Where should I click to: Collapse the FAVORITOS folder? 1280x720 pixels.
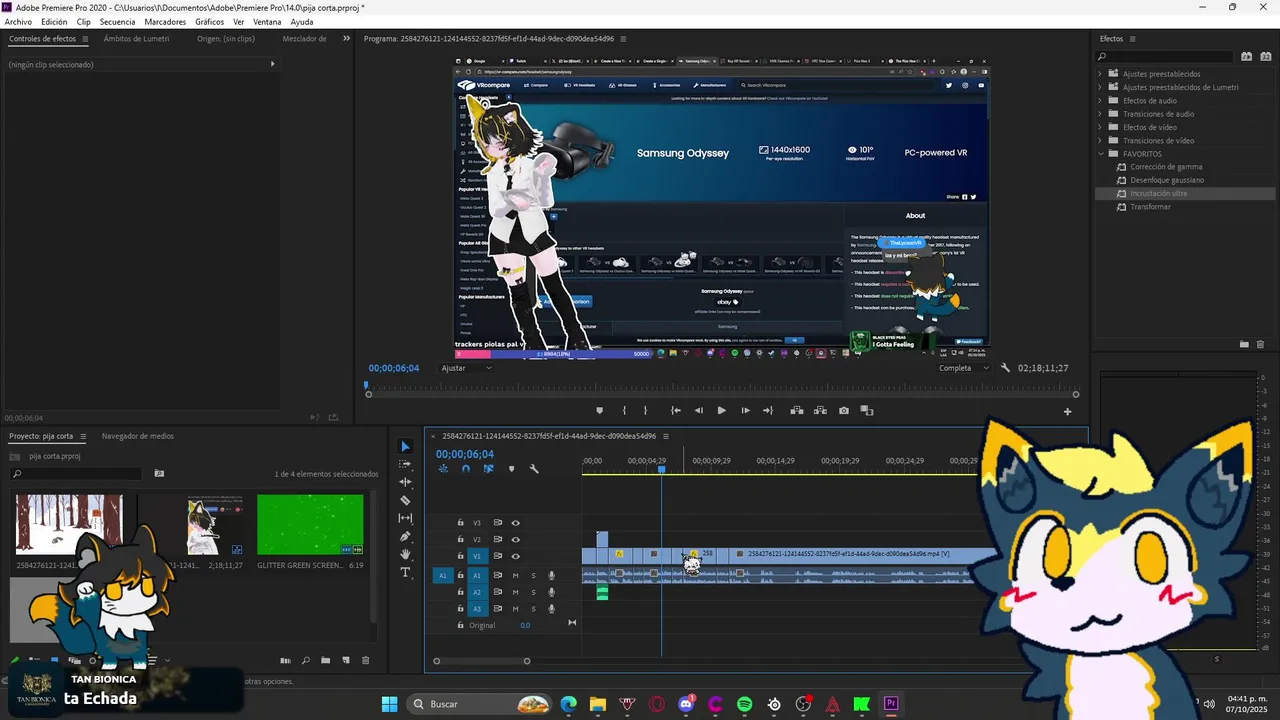tap(1100, 154)
